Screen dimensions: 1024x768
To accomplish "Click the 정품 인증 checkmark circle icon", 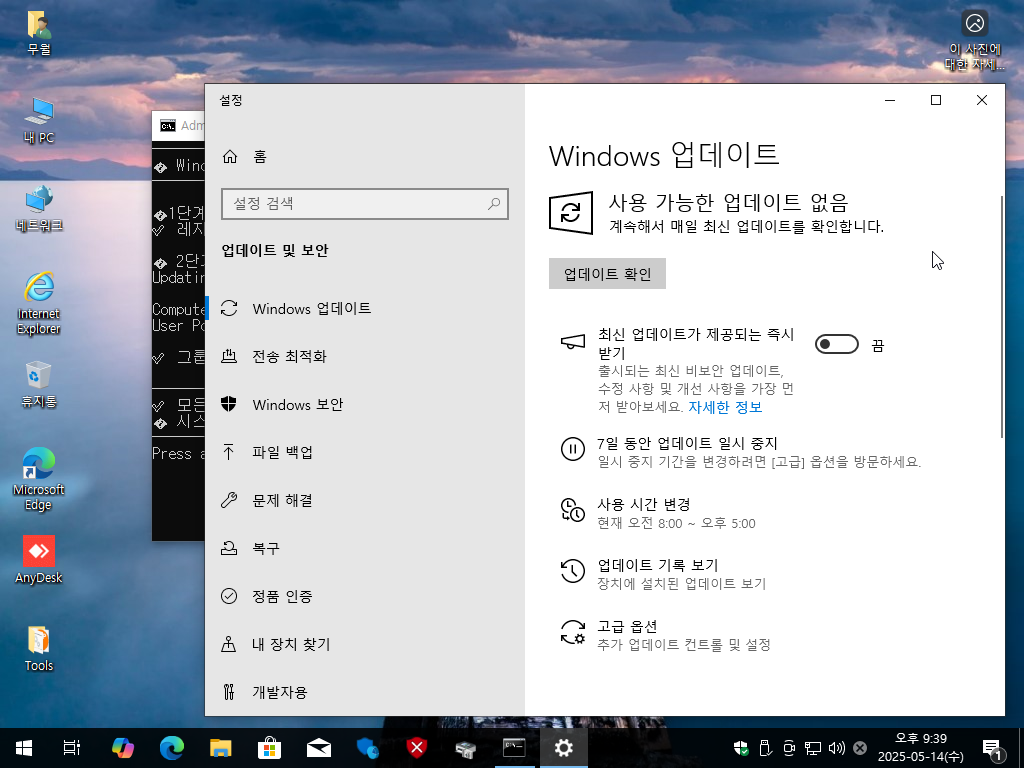I will (229, 596).
